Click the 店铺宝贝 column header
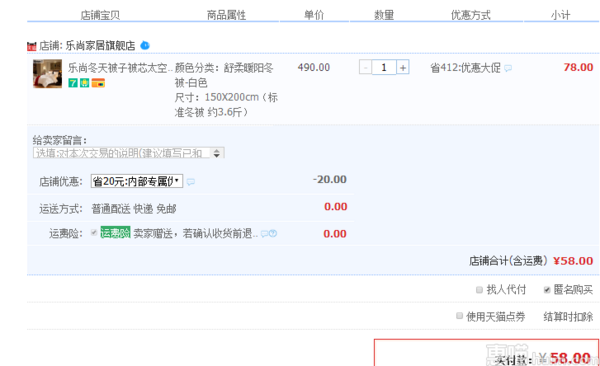Viewport: 600px width, 366px height. pyautogui.click(x=100, y=15)
